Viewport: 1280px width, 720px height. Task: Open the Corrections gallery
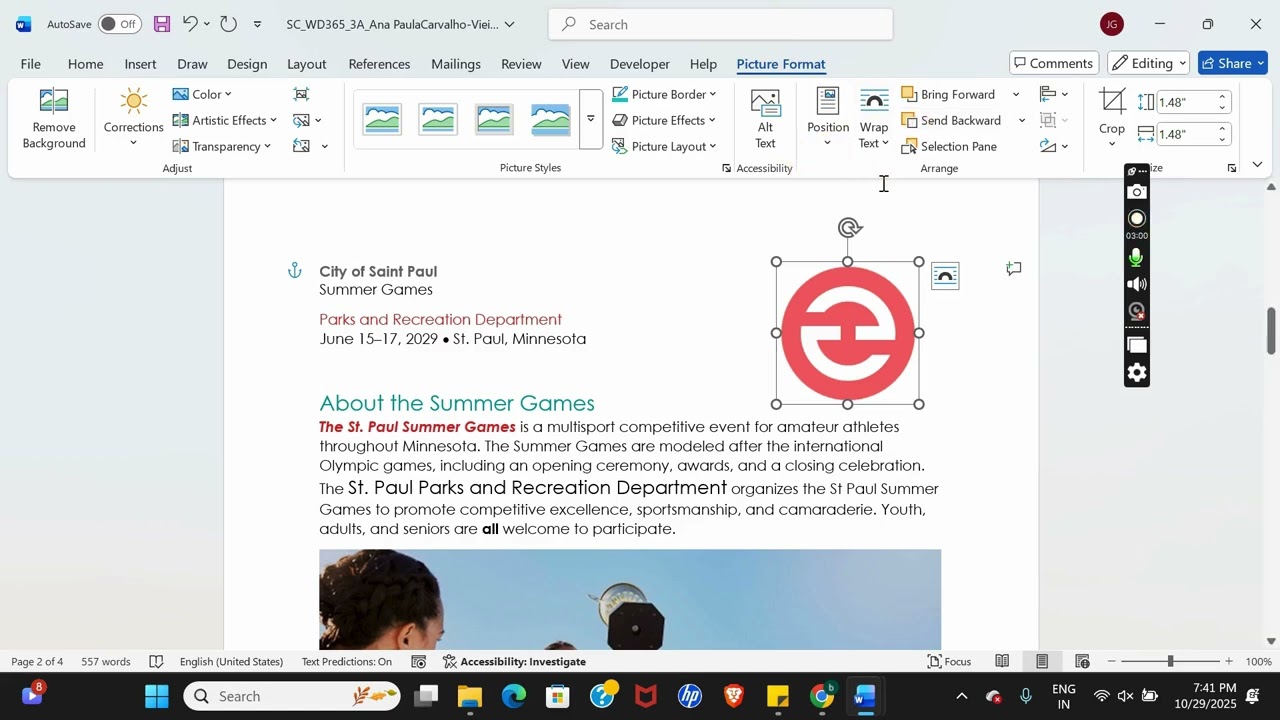[133, 119]
